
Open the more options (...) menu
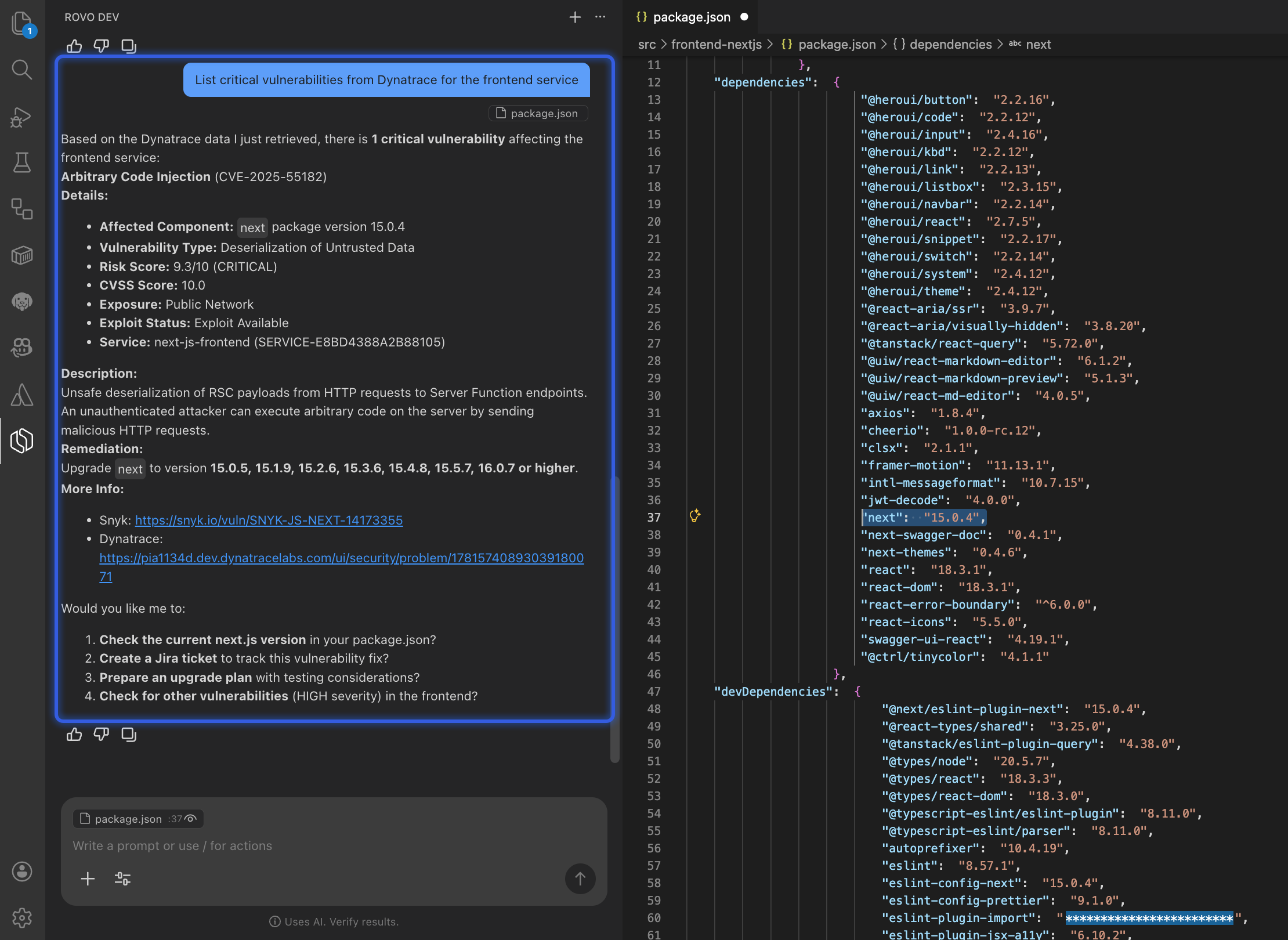[x=600, y=17]
